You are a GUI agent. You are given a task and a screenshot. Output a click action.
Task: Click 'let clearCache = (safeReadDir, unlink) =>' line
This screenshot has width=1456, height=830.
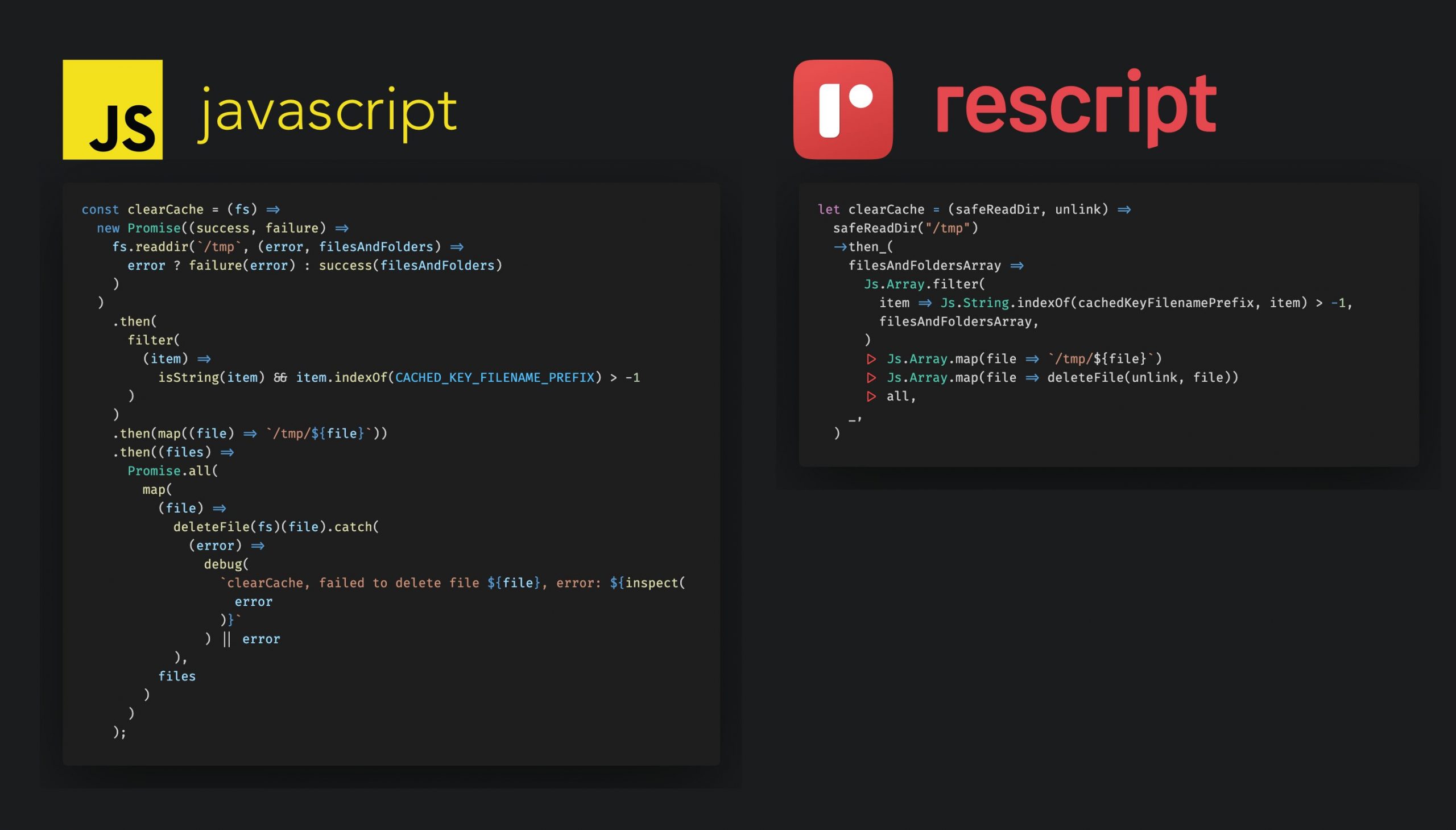tap(974, 209)
